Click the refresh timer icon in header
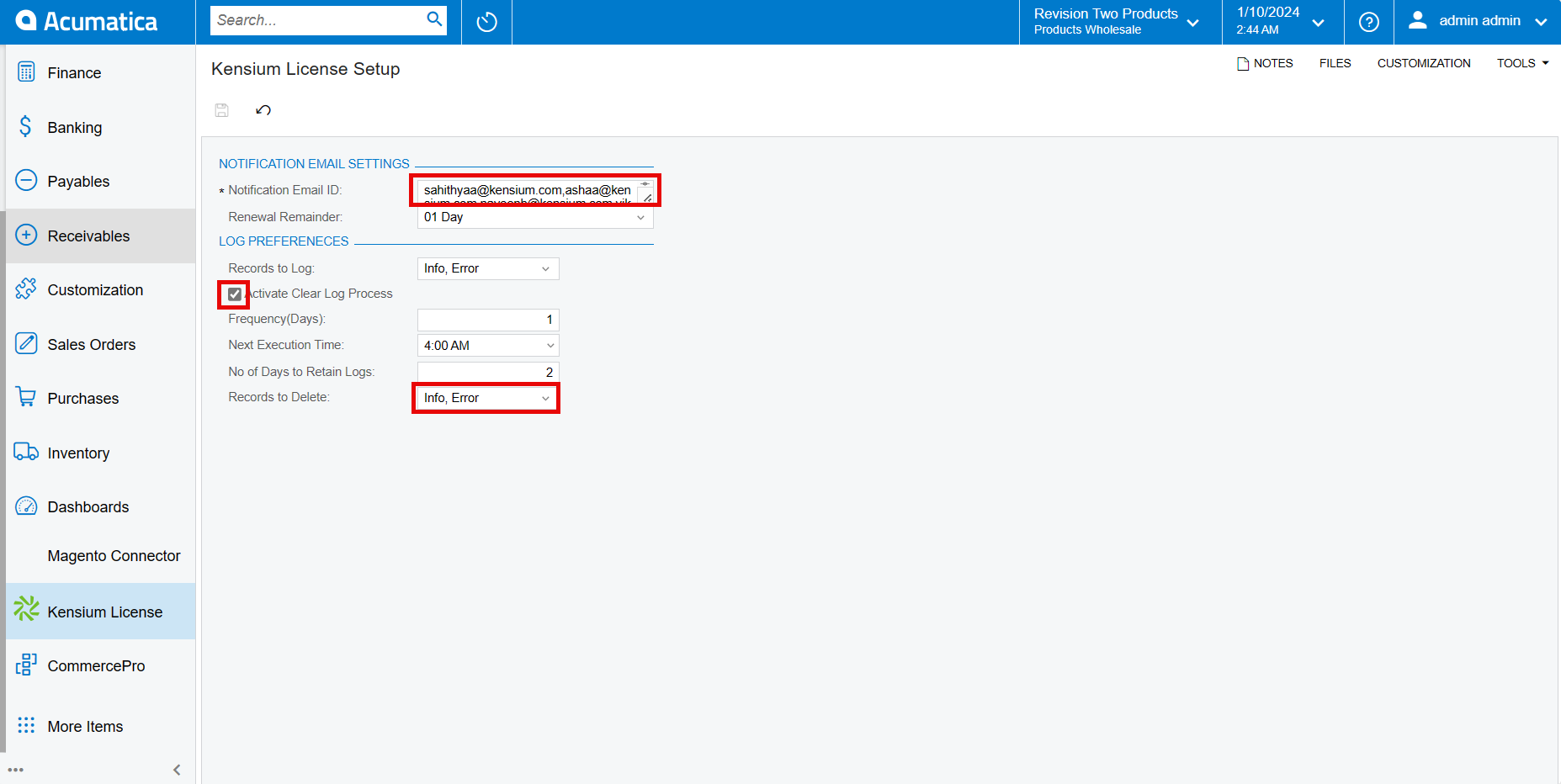The width and height of the screenshot is (1561, 784). pos(486,22)
